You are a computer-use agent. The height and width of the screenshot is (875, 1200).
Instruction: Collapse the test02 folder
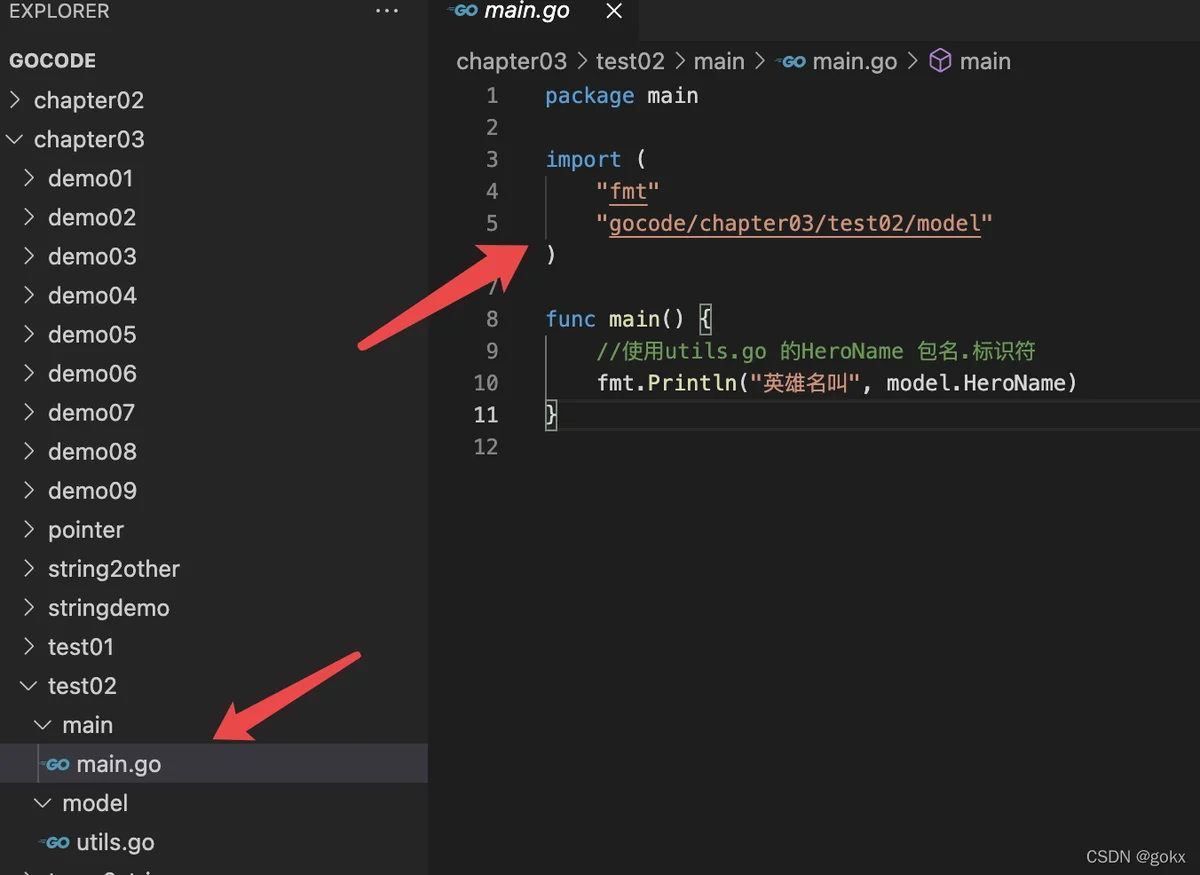(29, 686)
